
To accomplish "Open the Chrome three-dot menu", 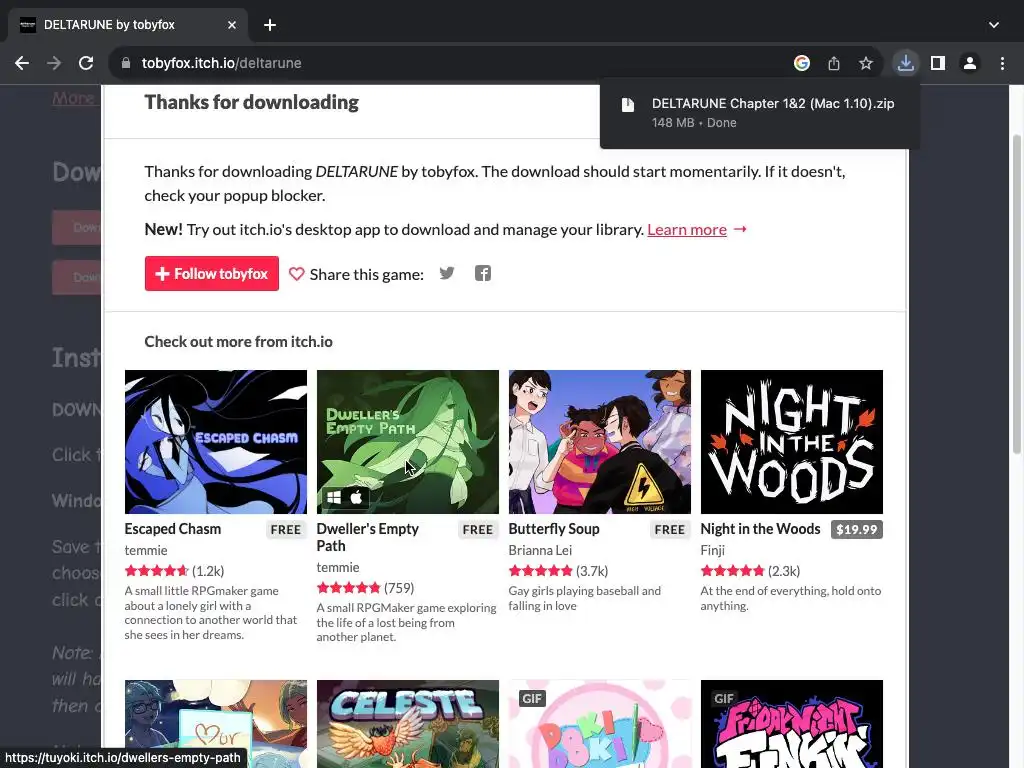I will point(1002,63).
